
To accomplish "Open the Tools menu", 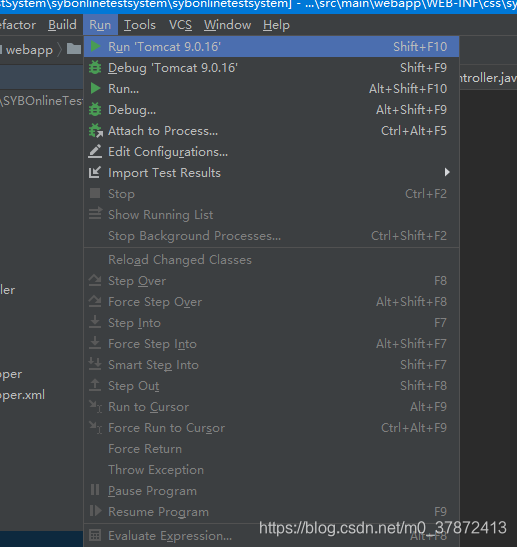I will pos(140,25).
